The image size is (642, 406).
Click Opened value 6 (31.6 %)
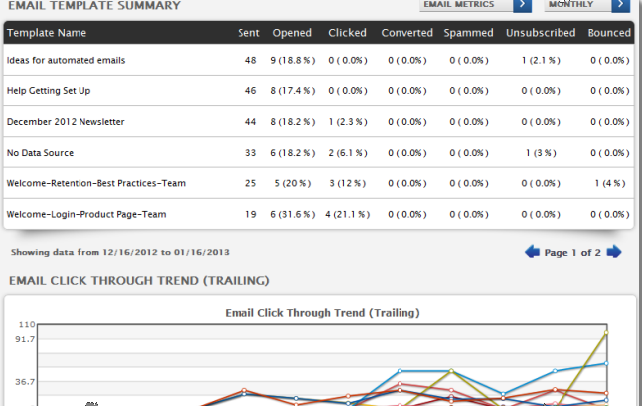click(293, 214)
